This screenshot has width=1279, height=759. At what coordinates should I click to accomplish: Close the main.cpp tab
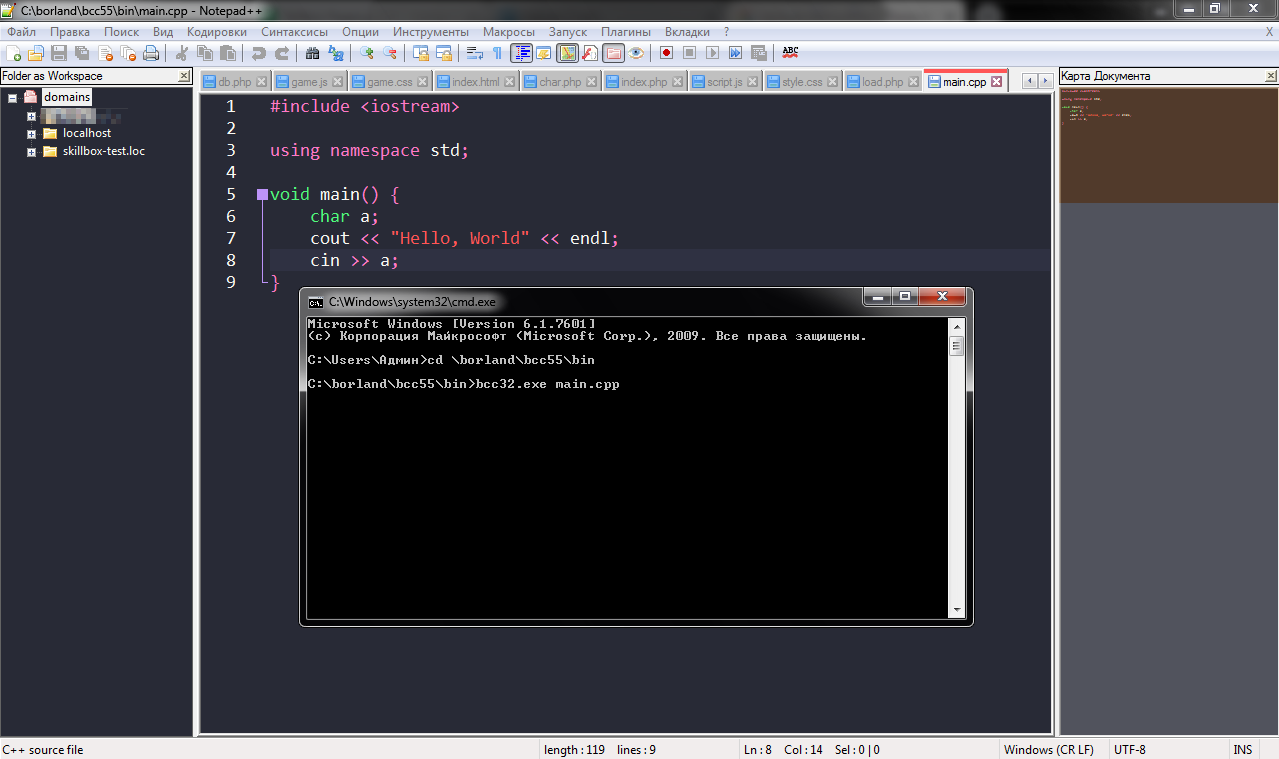tap(996, 82)
